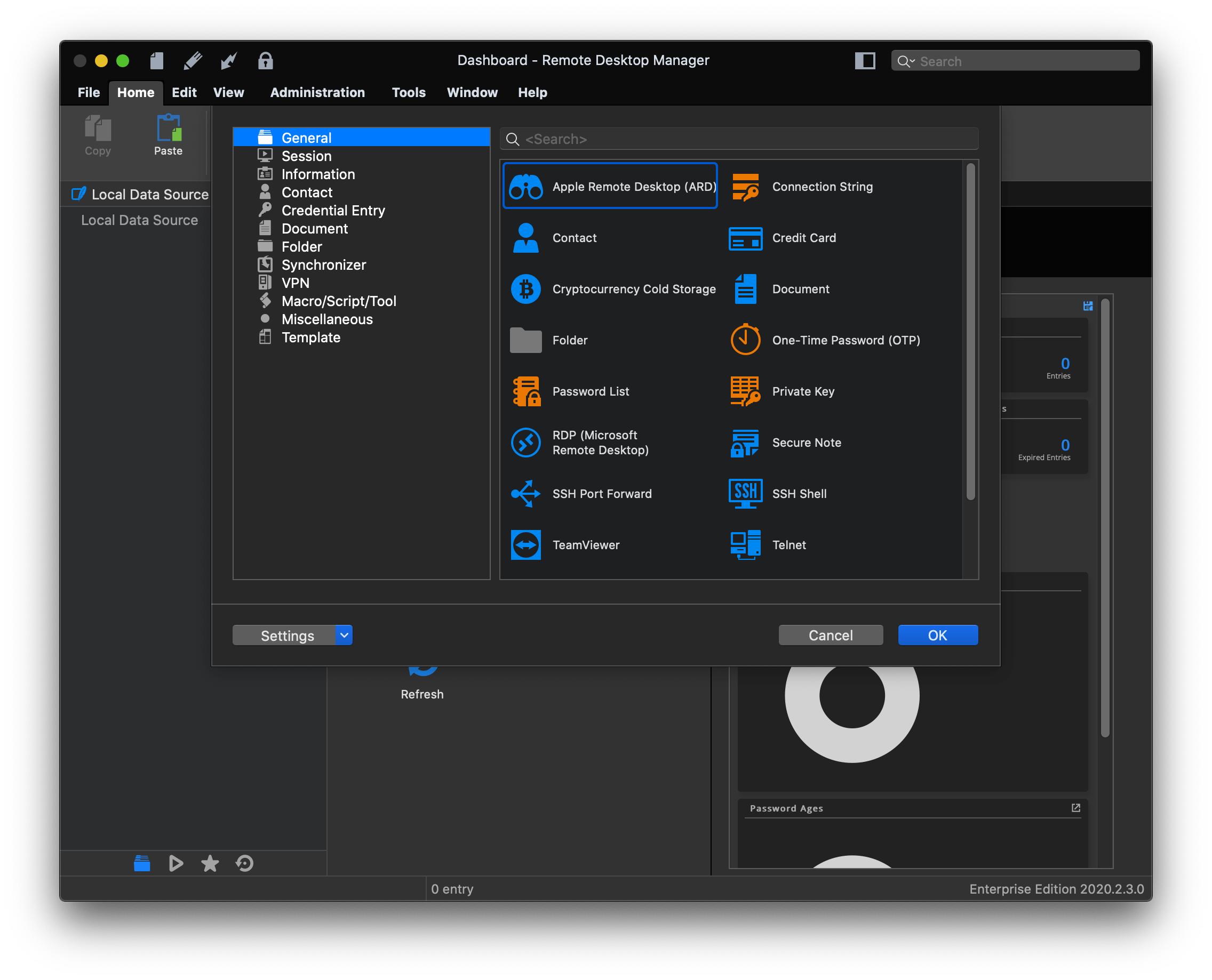Open the Administration tab
The image size is (1212, 980).
pos(317,92)
